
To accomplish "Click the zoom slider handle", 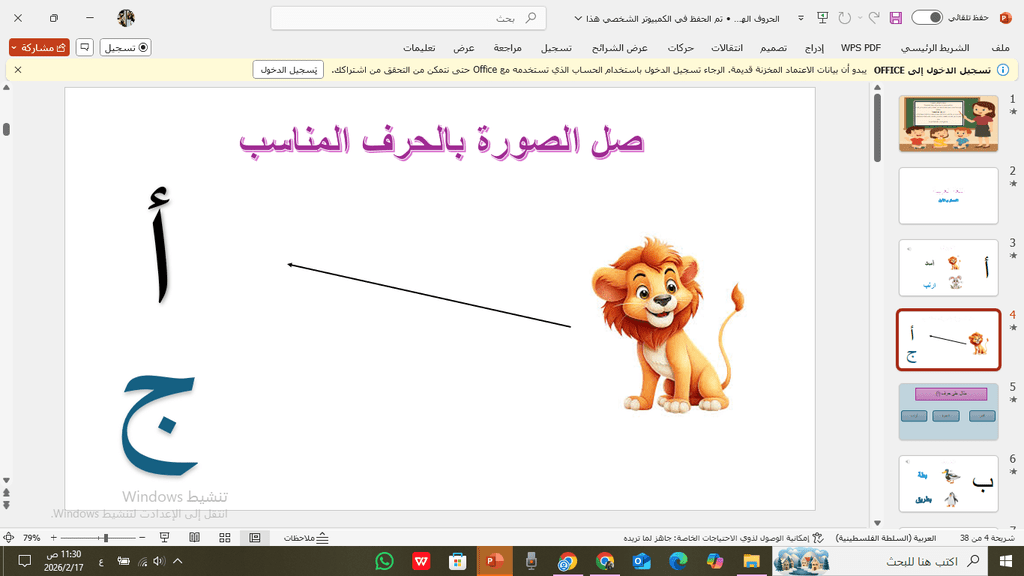I will pos(106,537).
